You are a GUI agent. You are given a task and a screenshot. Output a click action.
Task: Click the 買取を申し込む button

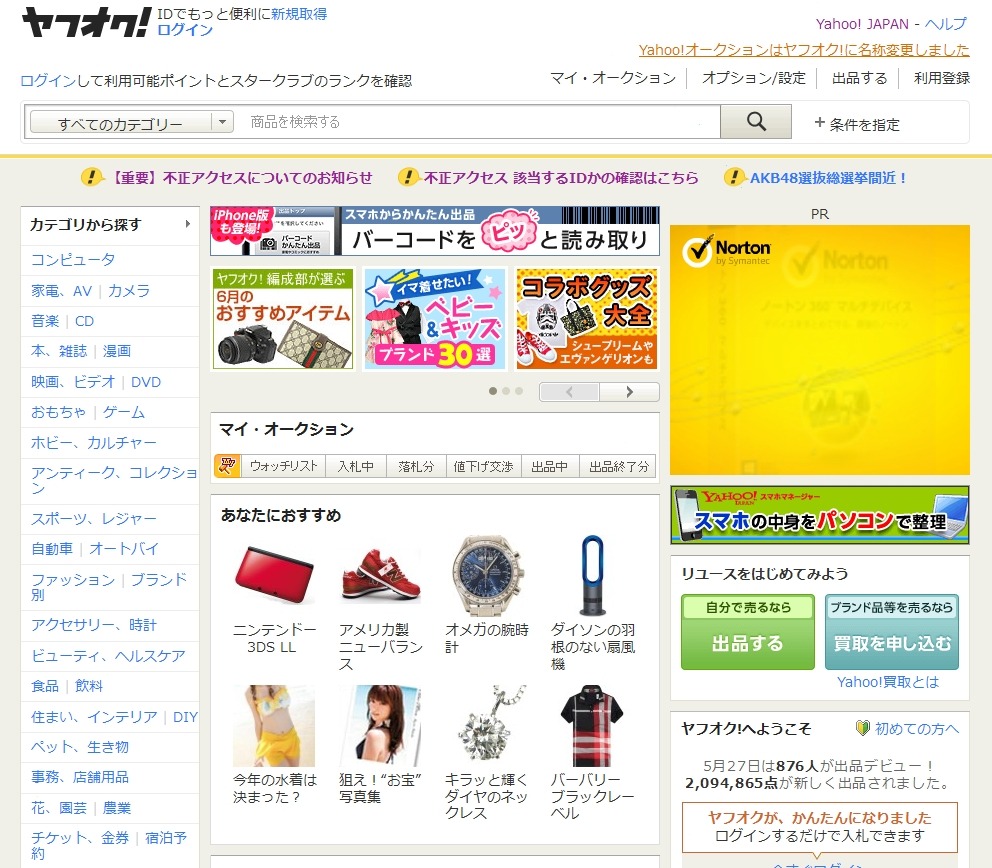pyautogui.click(x=891, y=632)
